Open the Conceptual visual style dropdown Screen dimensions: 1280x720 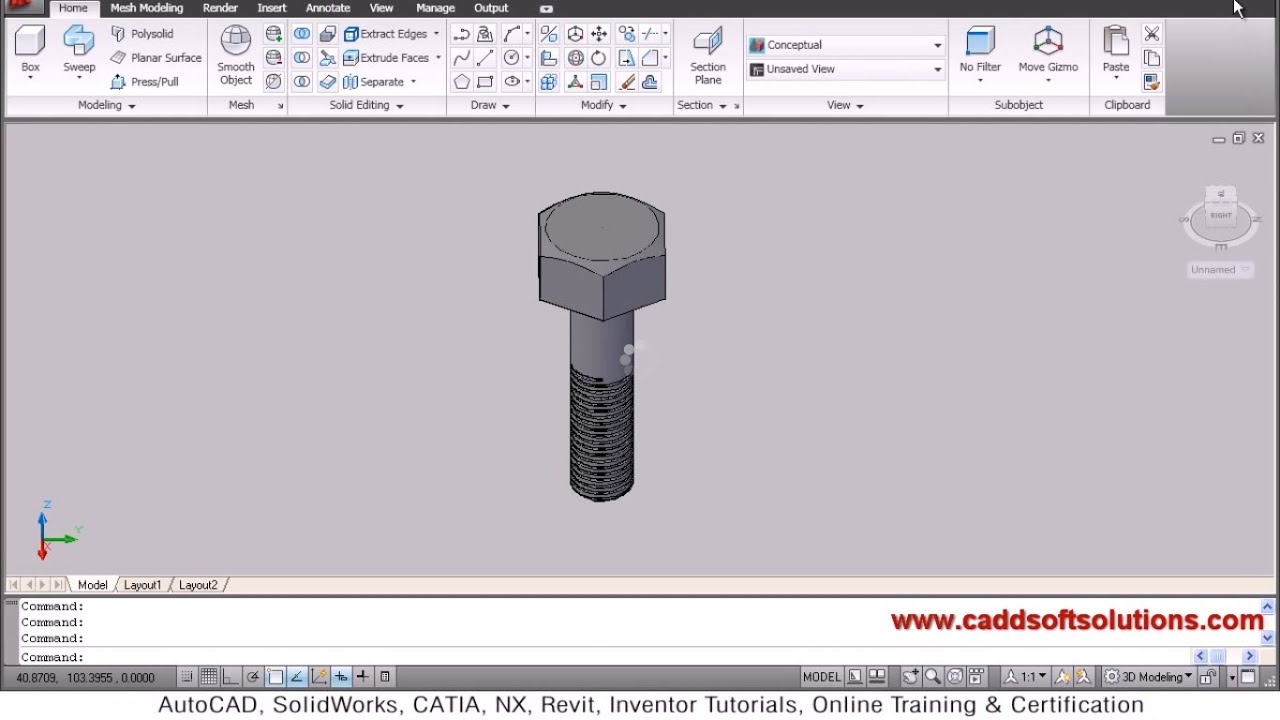[845, 45]
